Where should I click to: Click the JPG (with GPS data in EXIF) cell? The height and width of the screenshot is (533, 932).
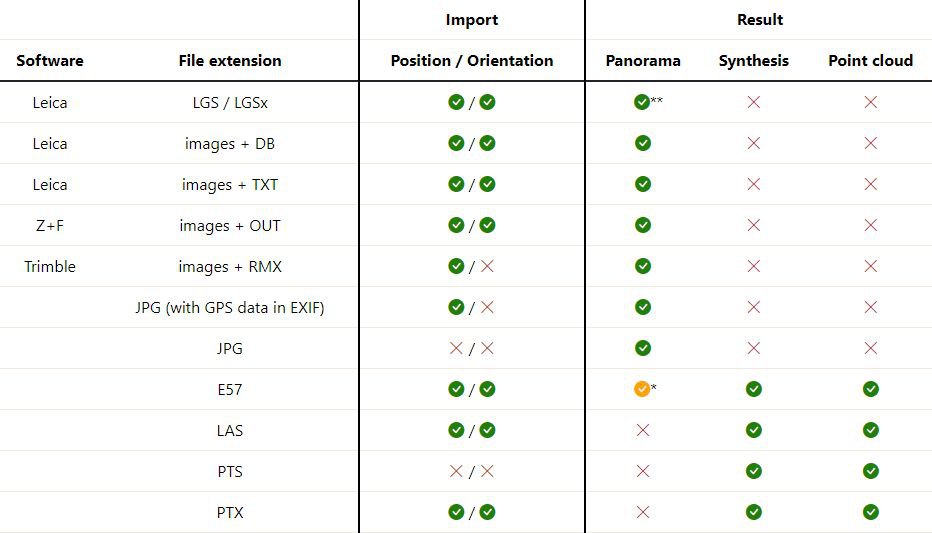[x=230, y=307]
